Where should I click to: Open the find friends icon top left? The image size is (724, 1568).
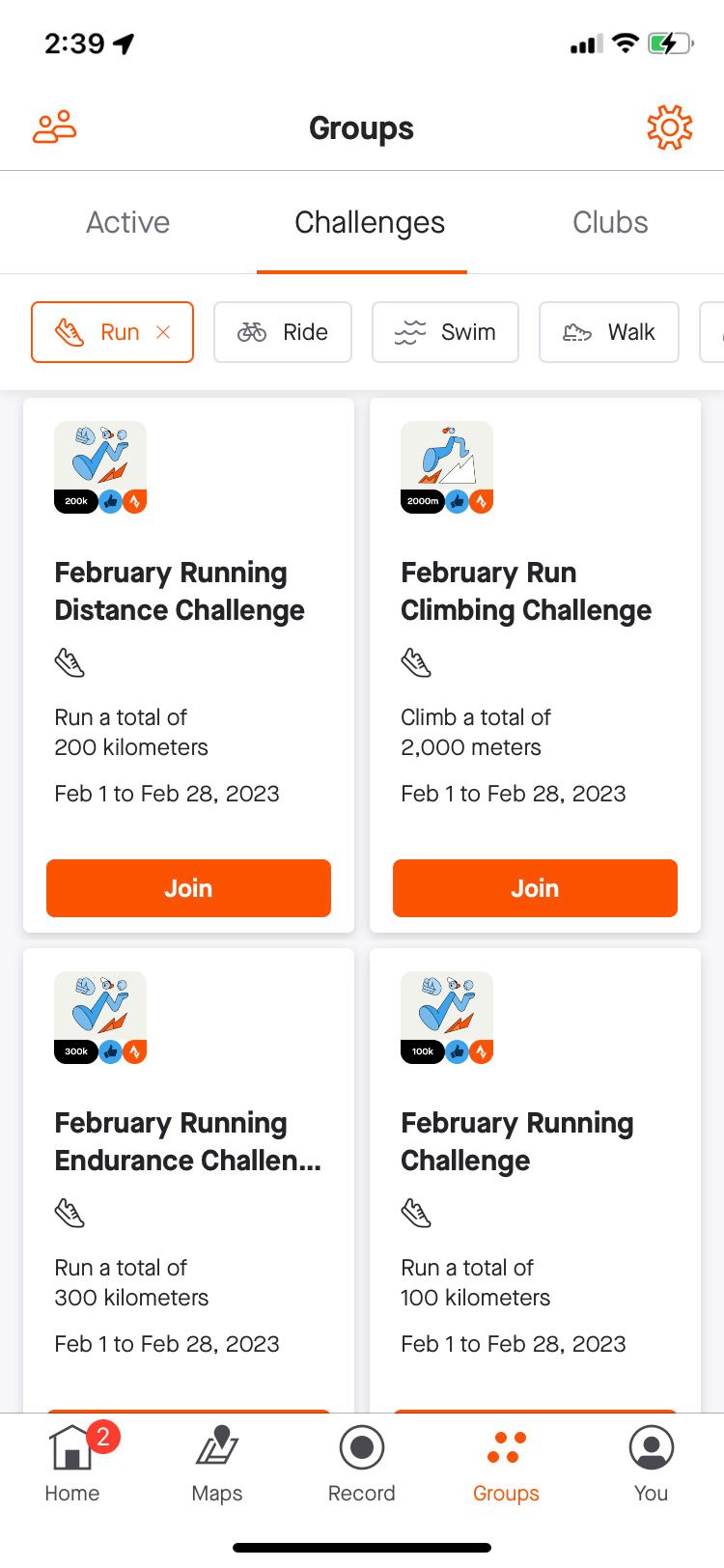pyautogui.click(x=55, y=126)
